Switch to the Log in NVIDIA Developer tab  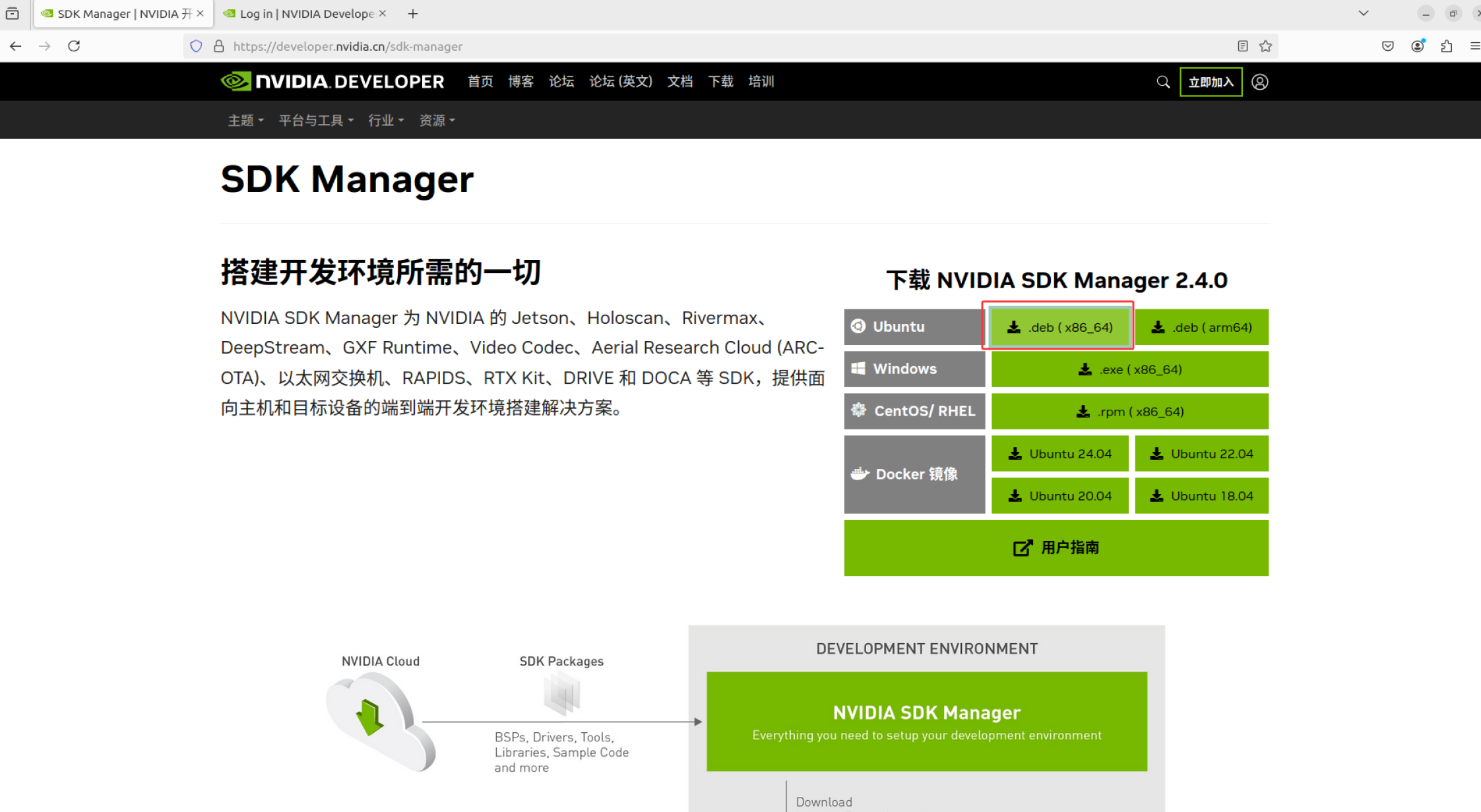[305, 14]
